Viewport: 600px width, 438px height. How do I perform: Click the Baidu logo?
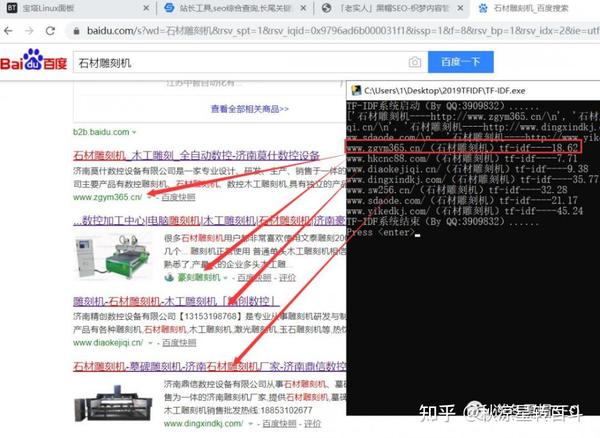click(34, 60)
